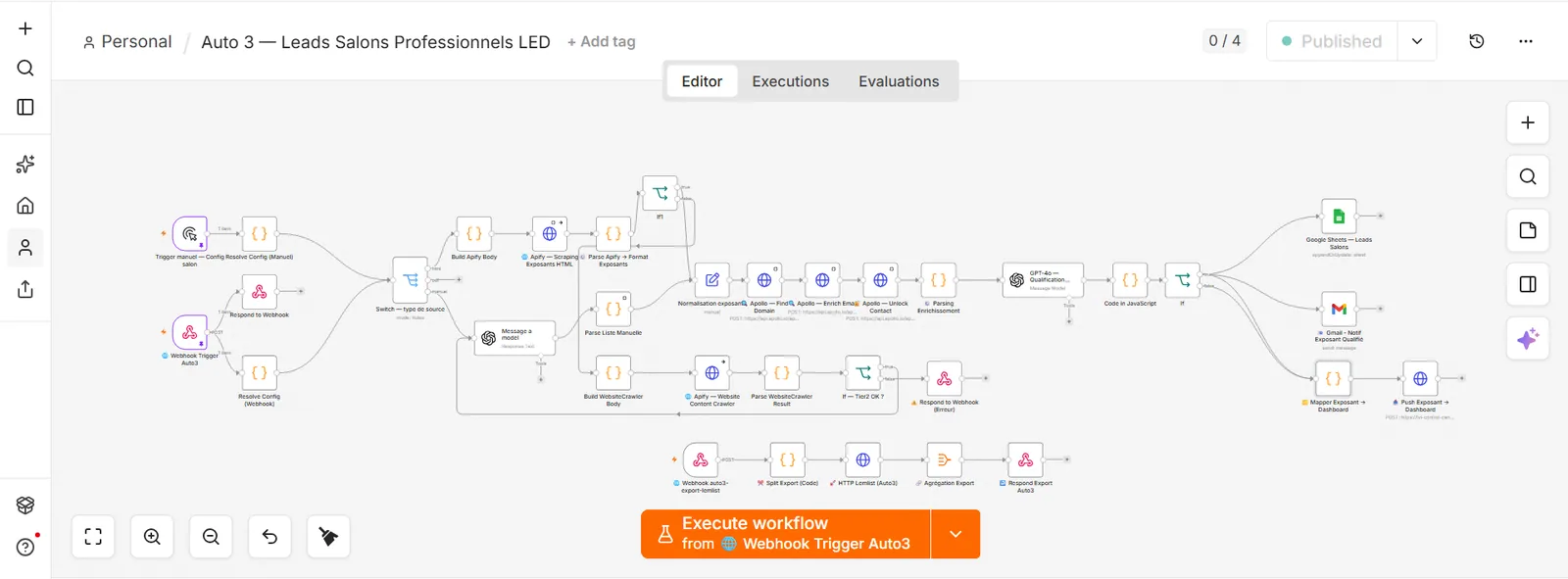Add a node with right-panel plus button
The height and width of the screenshot is (579, 1568).
1528,122
